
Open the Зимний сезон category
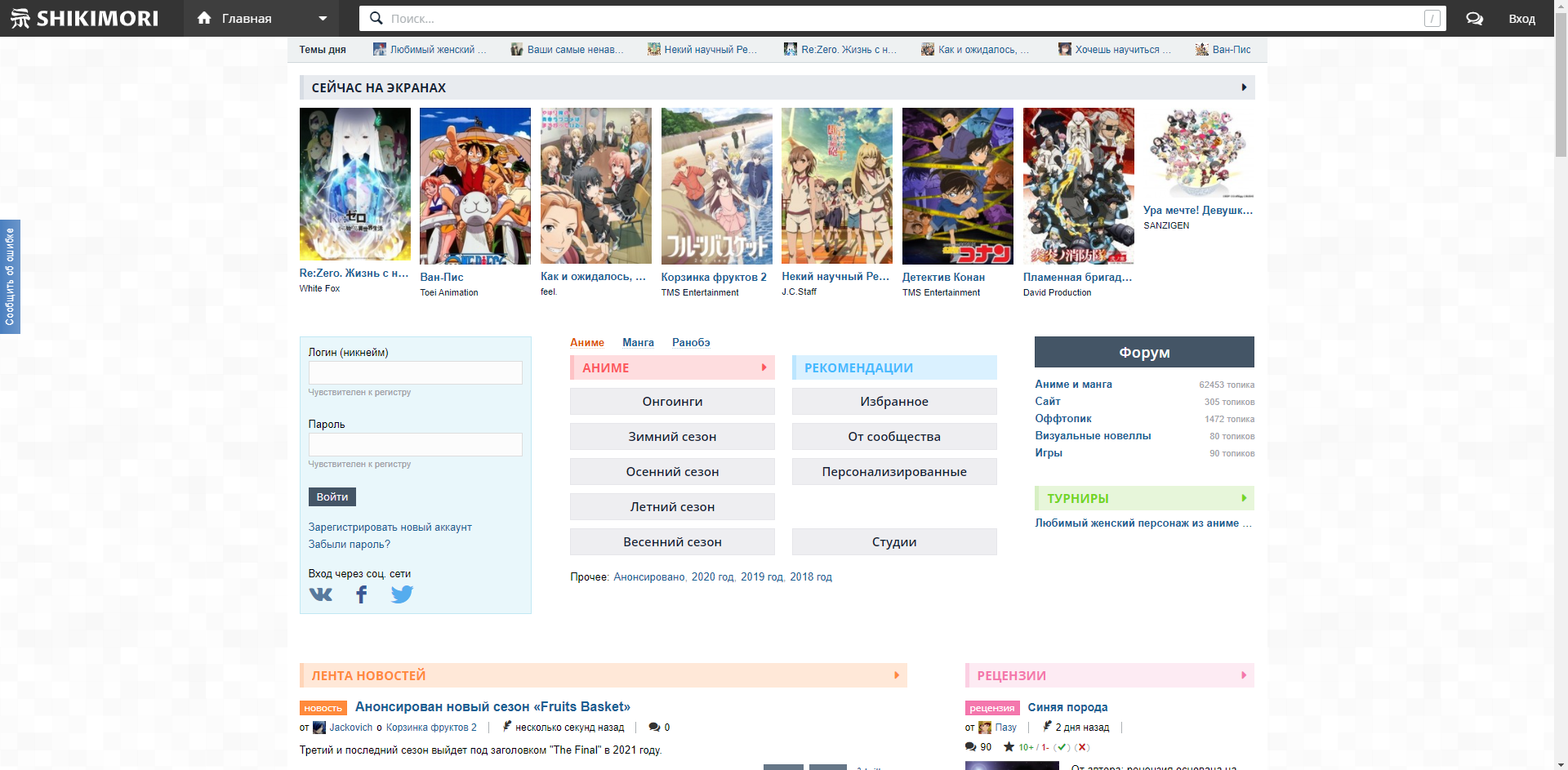[x=672, y=436]
